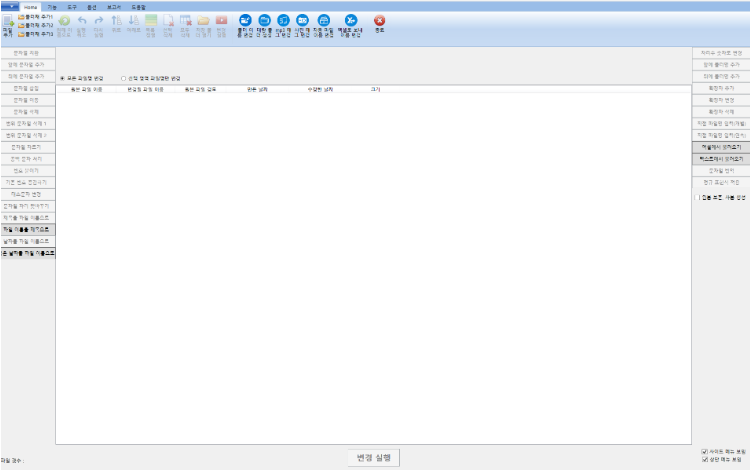This screenshot has height=470, width=750.
Task: Switch to the 기능 ribbon tab
Action: (x=52, y=6)
